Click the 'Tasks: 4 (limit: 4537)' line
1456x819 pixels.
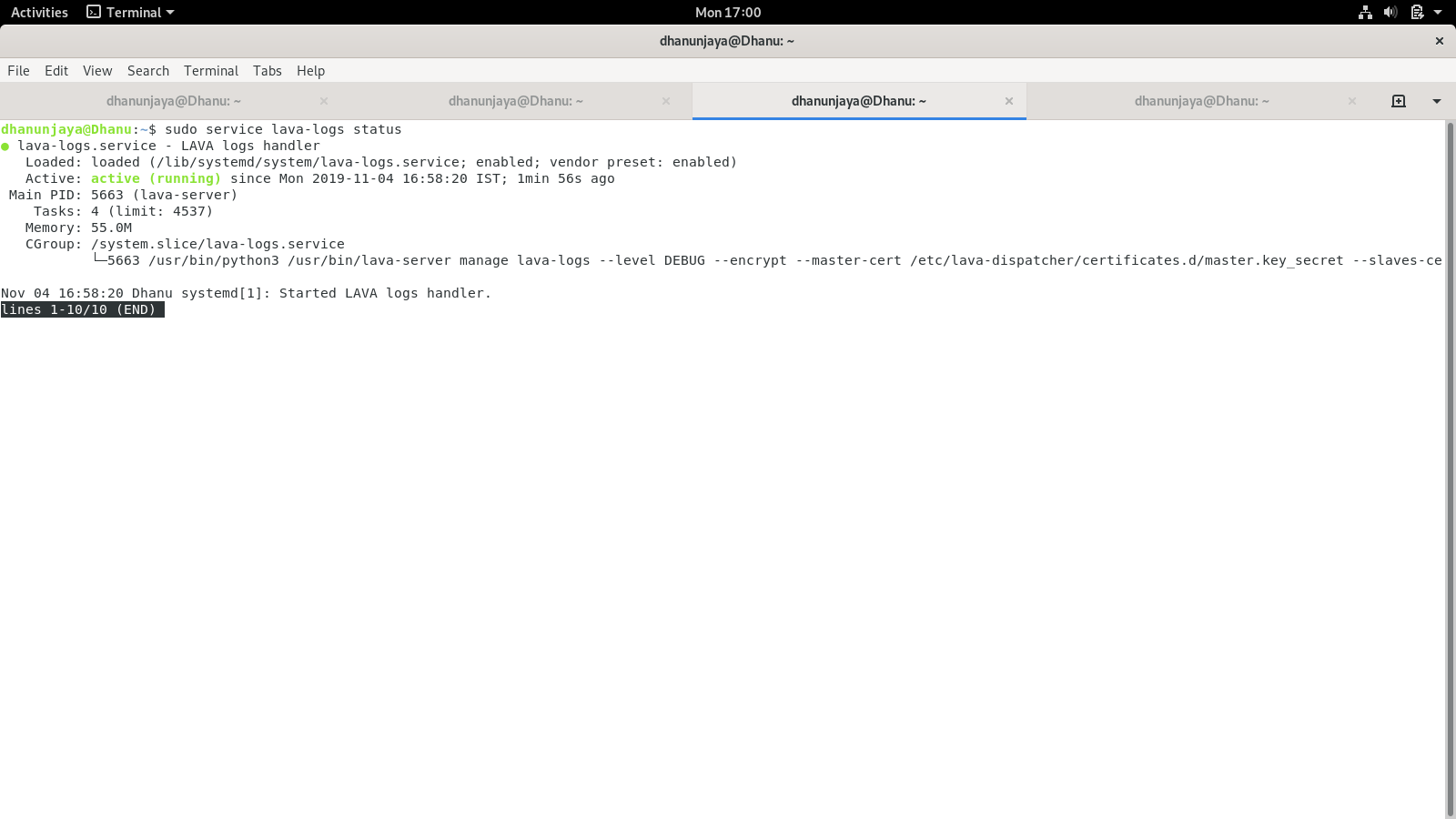tap(123, 211)
